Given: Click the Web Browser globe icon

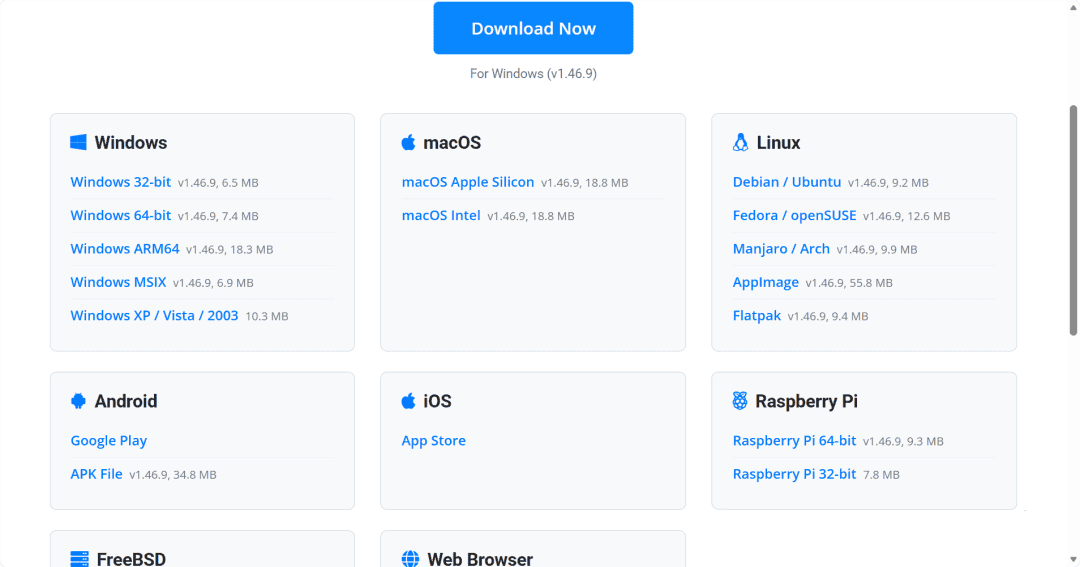Looking at the screenshot, I should (x=411, y=559).
